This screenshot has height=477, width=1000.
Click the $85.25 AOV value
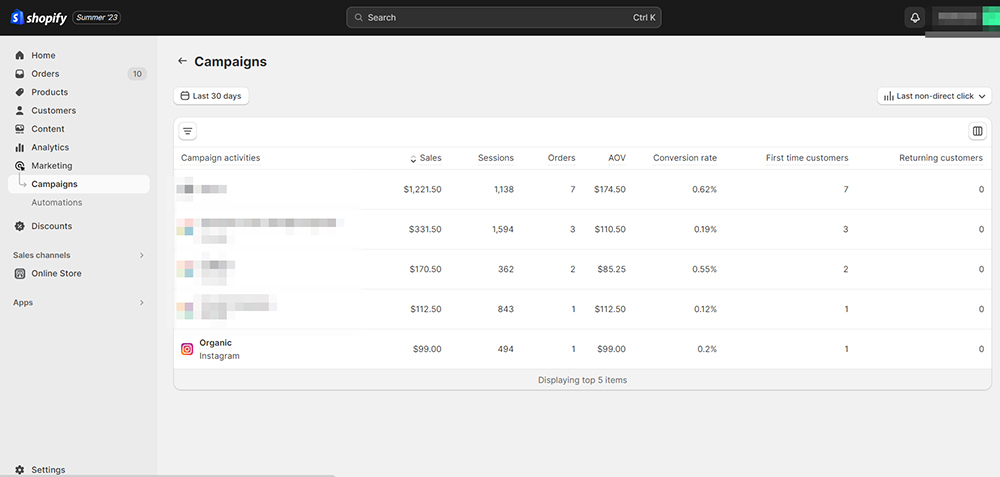(x=611, y=269)
